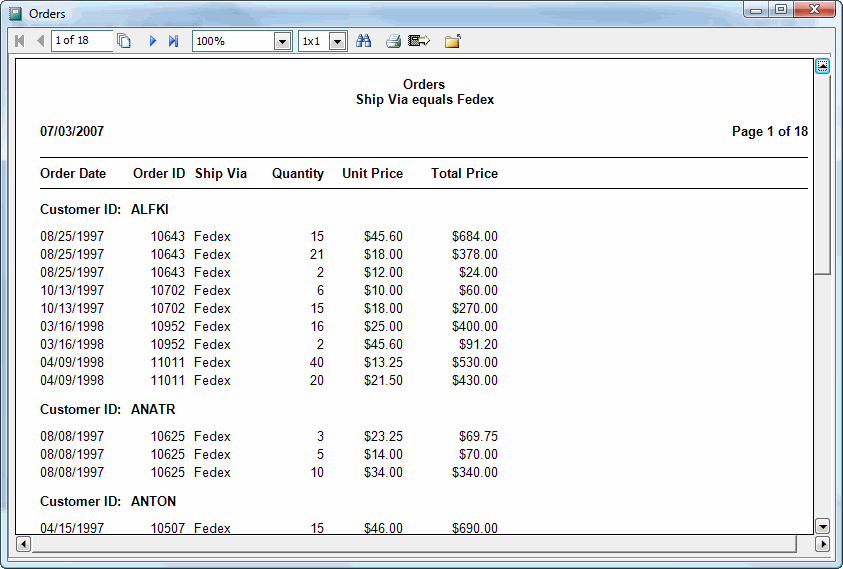This screenshot has width=843, height=569.
Task: Open Find with the binoculars icon
Action: coord(364,41)
